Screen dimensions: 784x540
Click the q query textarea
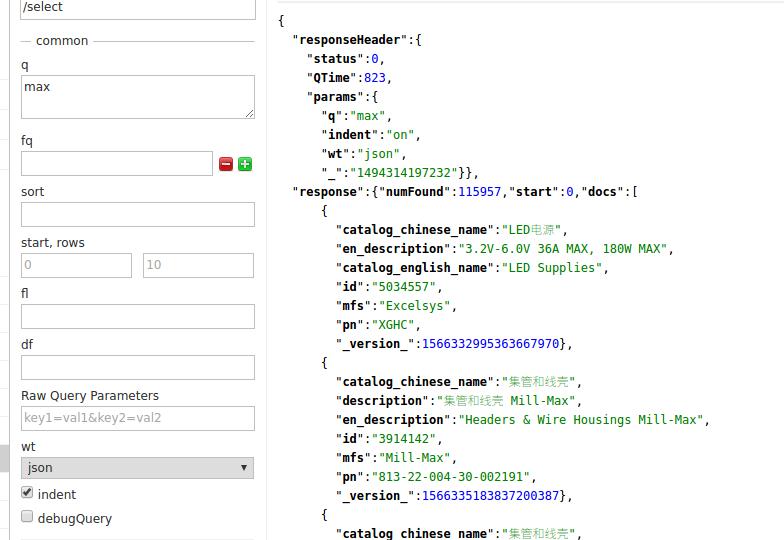138,97
